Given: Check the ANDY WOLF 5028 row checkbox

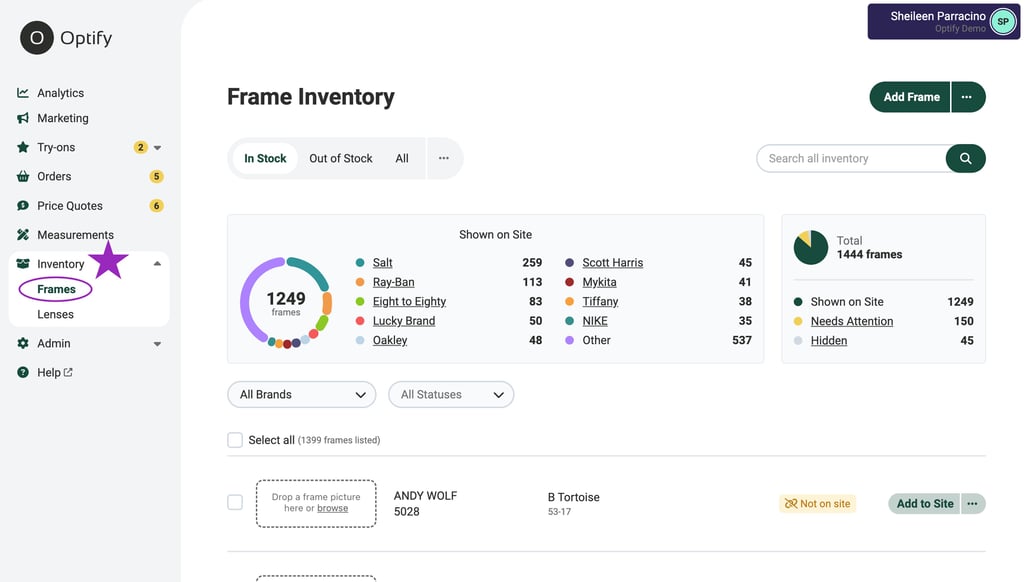Looking at the screenshot, I should click(x=235, y=501).
